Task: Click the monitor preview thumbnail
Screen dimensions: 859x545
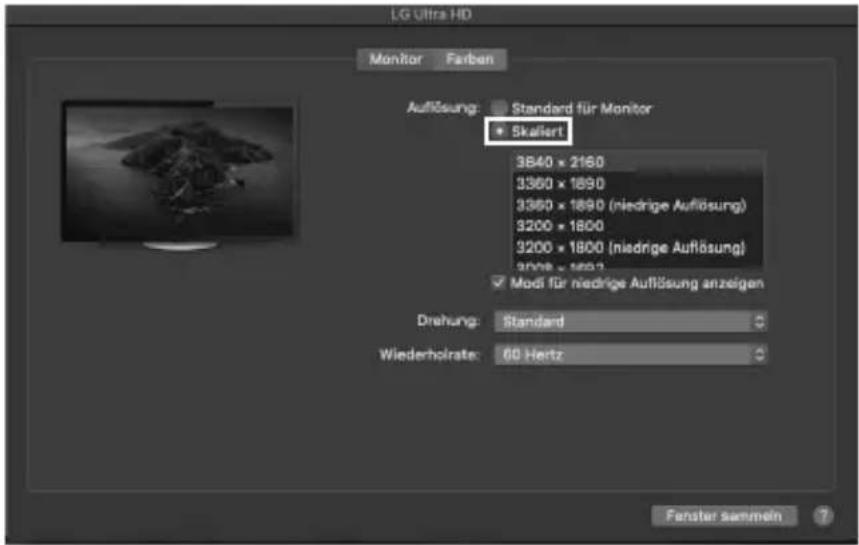Action: [179, 174]
